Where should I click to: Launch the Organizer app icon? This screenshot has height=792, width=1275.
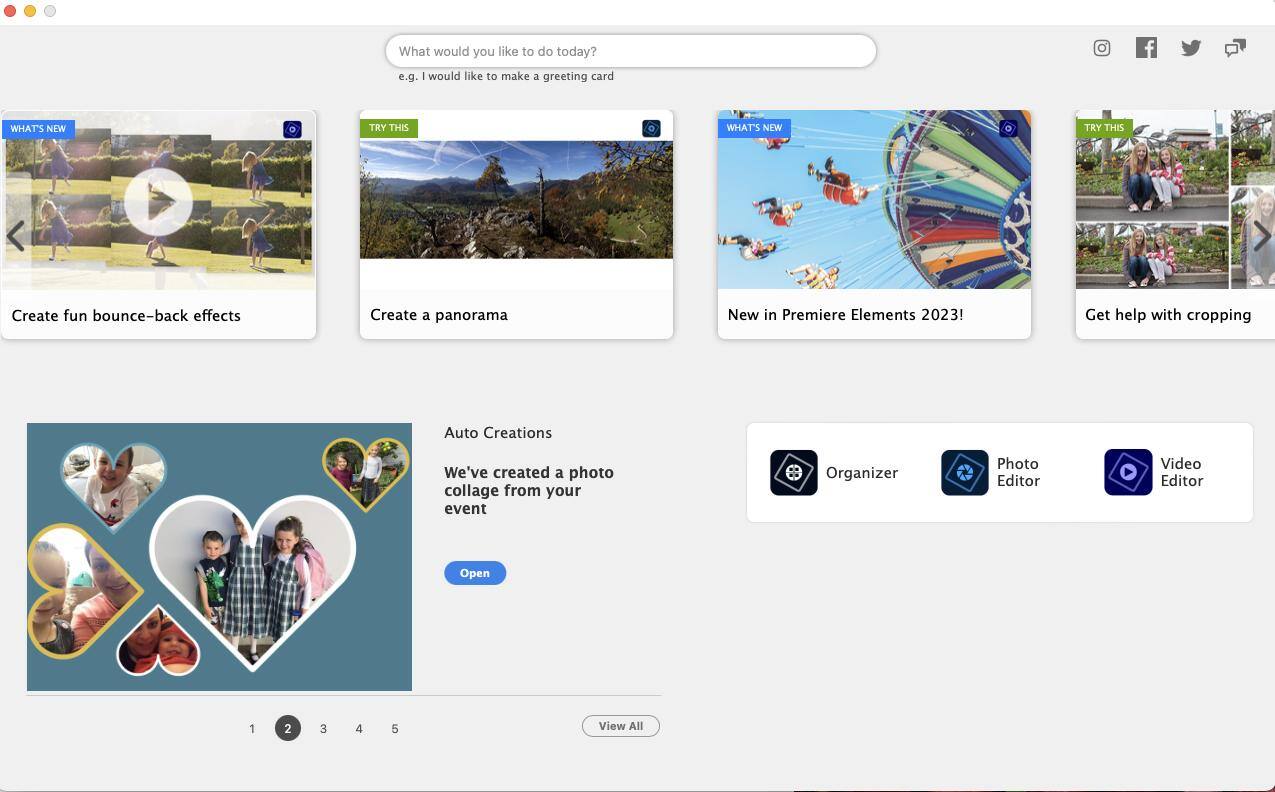tap(794, 473)
